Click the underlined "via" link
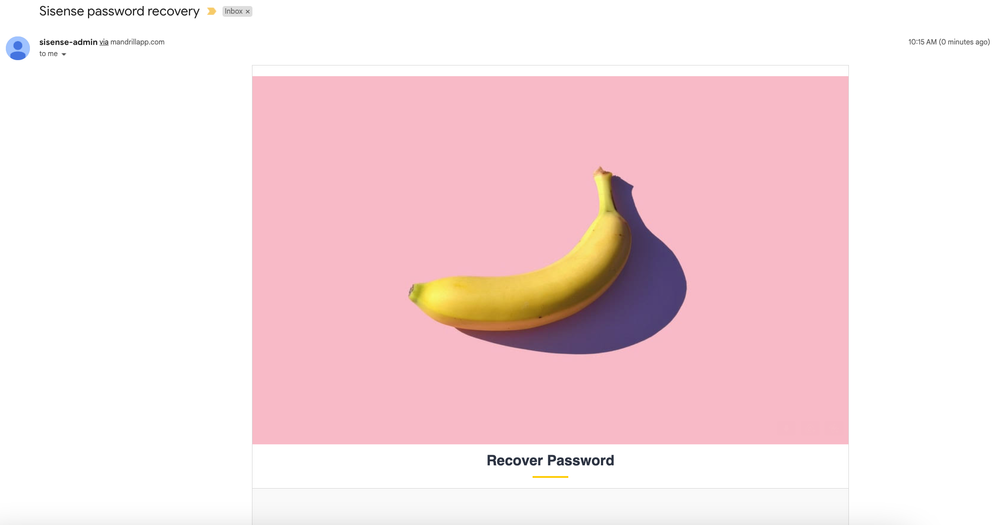The height and width of the screenshot is (525, 999). (x=104, y=42)
